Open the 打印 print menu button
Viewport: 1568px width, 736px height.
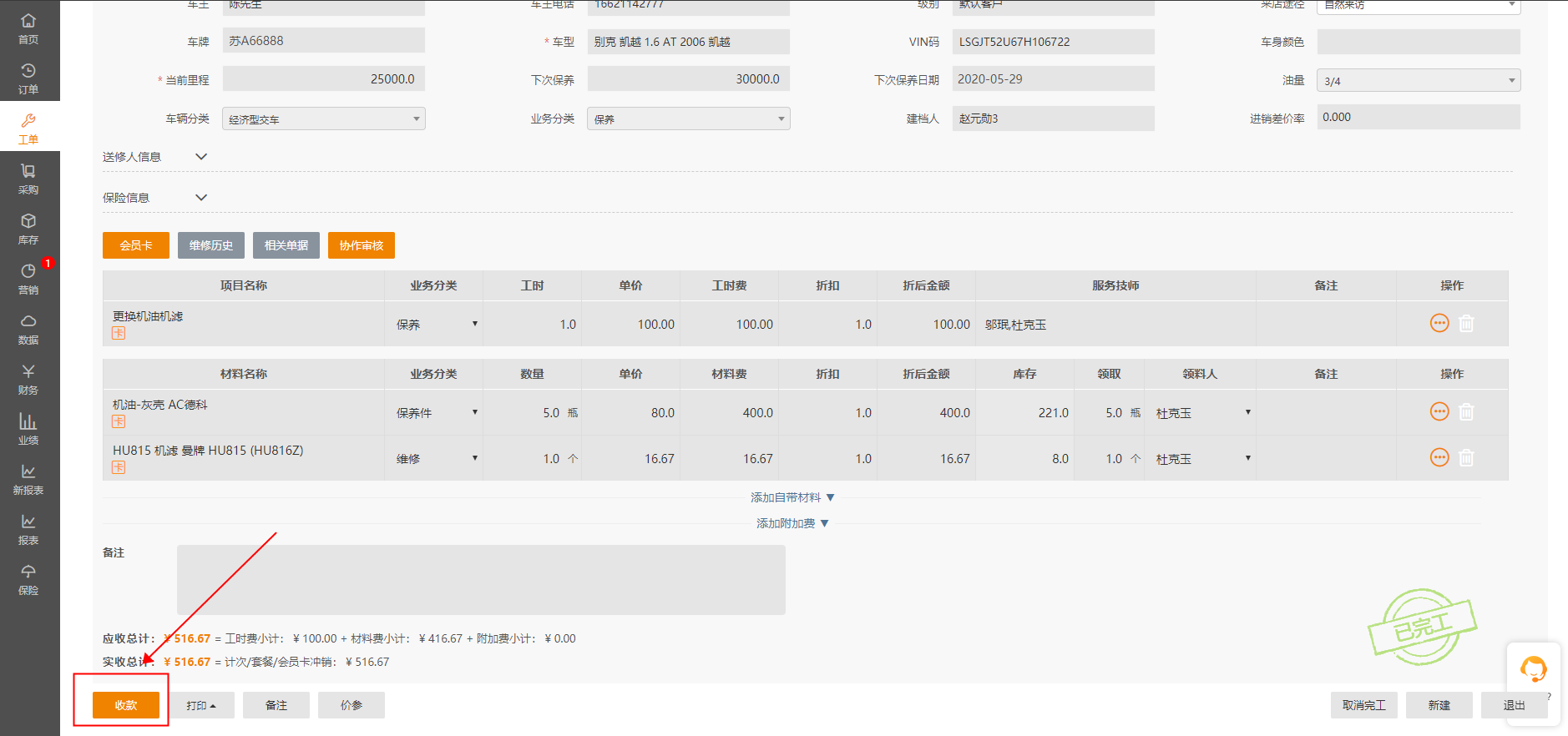point(201,705)
